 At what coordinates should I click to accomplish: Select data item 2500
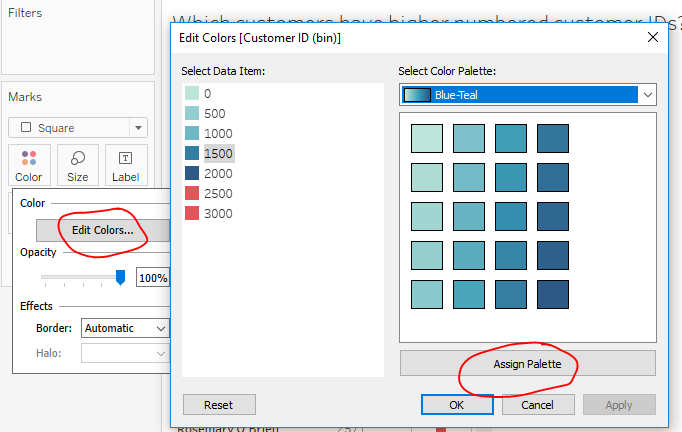209,194
